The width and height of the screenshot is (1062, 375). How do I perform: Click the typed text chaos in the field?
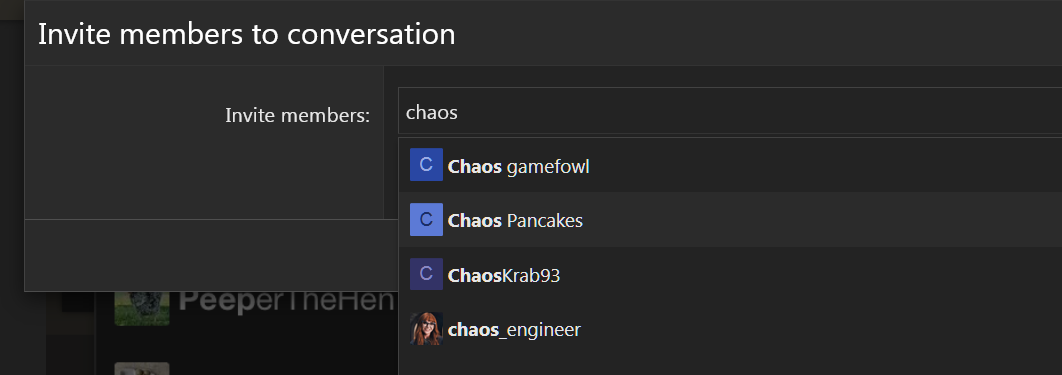pos(431,112)
